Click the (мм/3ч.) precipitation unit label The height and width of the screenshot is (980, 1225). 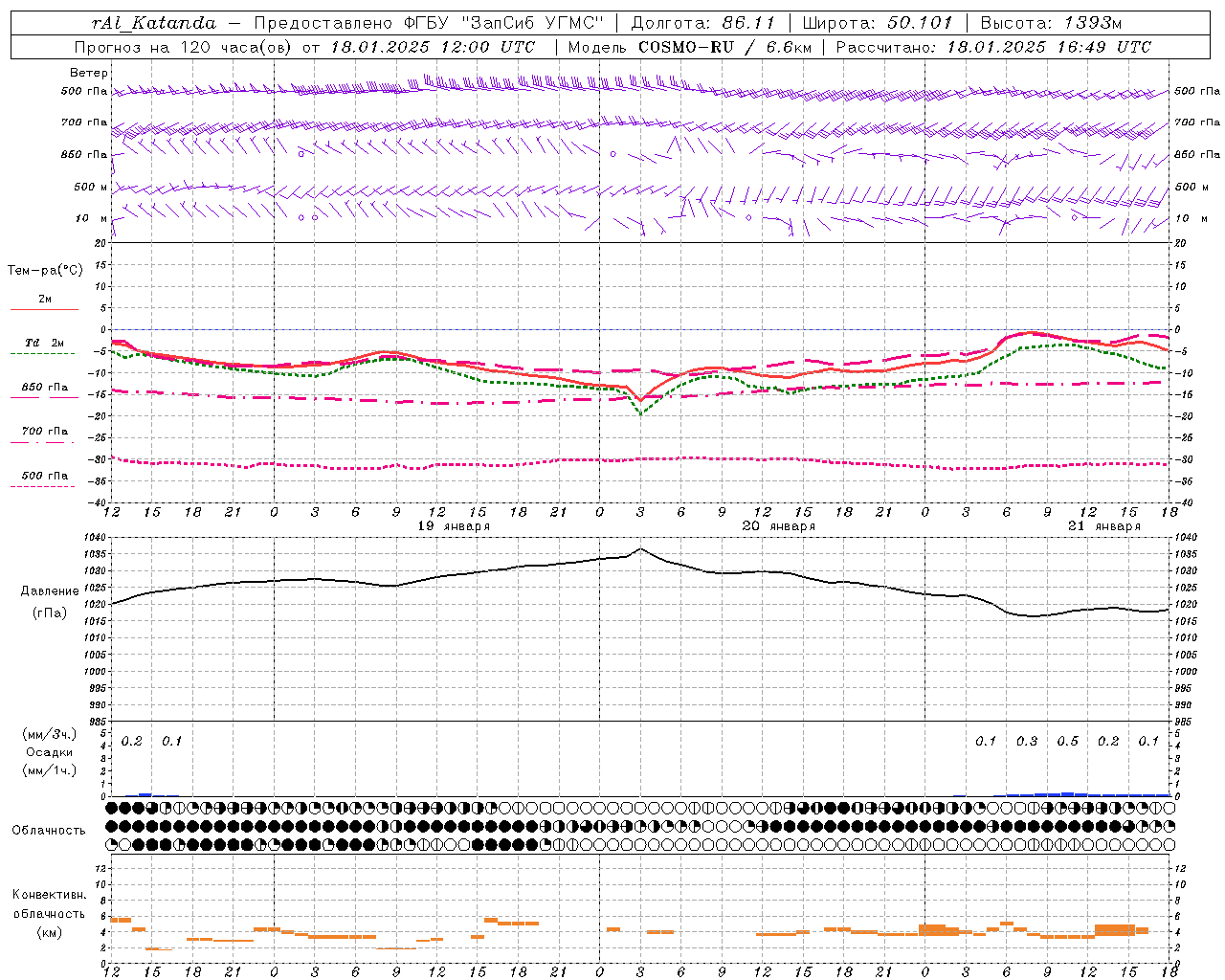(49, 735)
